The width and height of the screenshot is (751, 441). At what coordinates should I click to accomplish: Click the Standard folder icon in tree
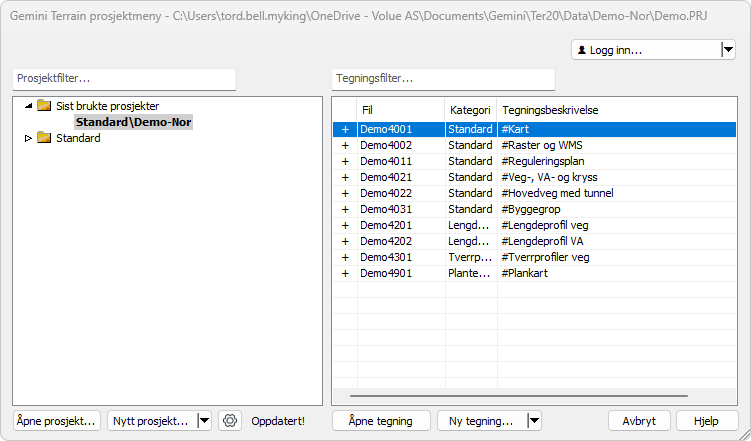[44, 138]
